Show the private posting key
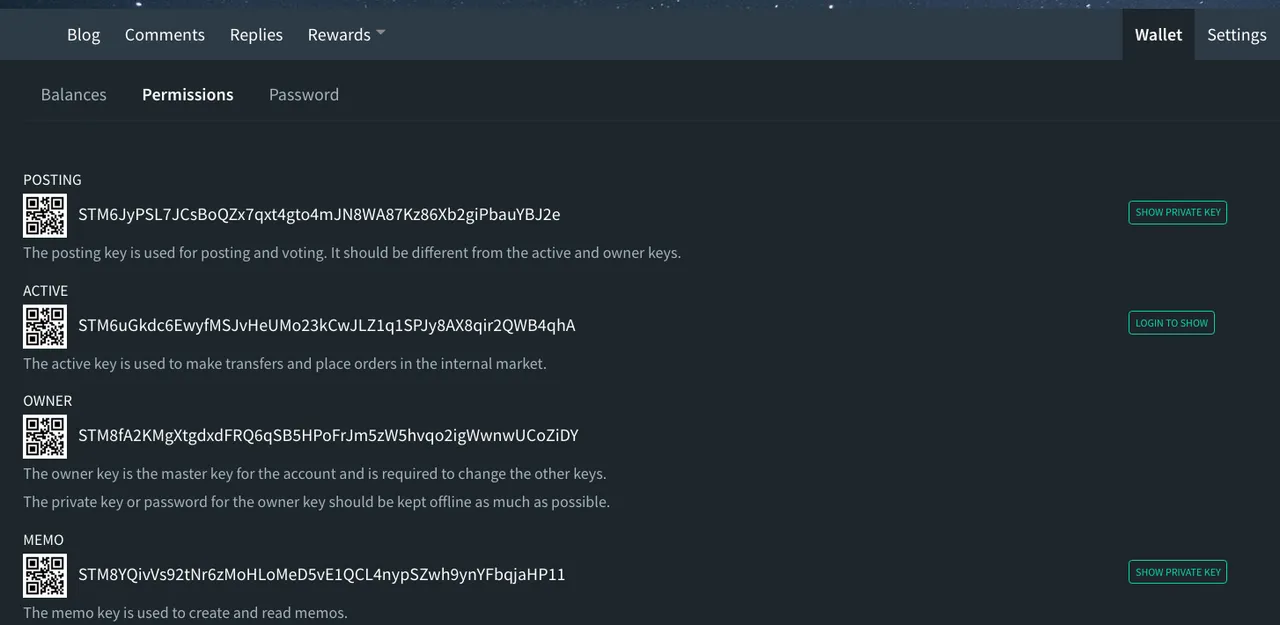Screen dimensions: 1280x625 (1177, 212)
